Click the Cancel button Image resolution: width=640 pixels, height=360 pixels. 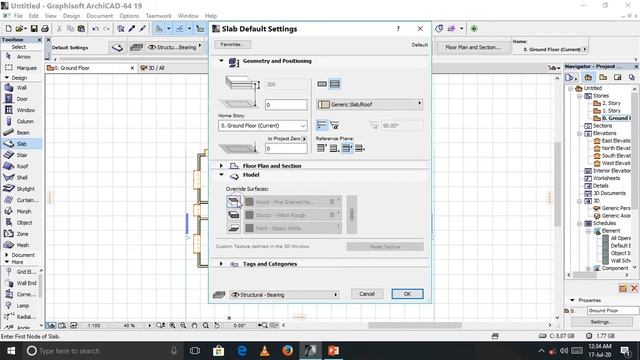pyautogui.click(x=367, y=294)
